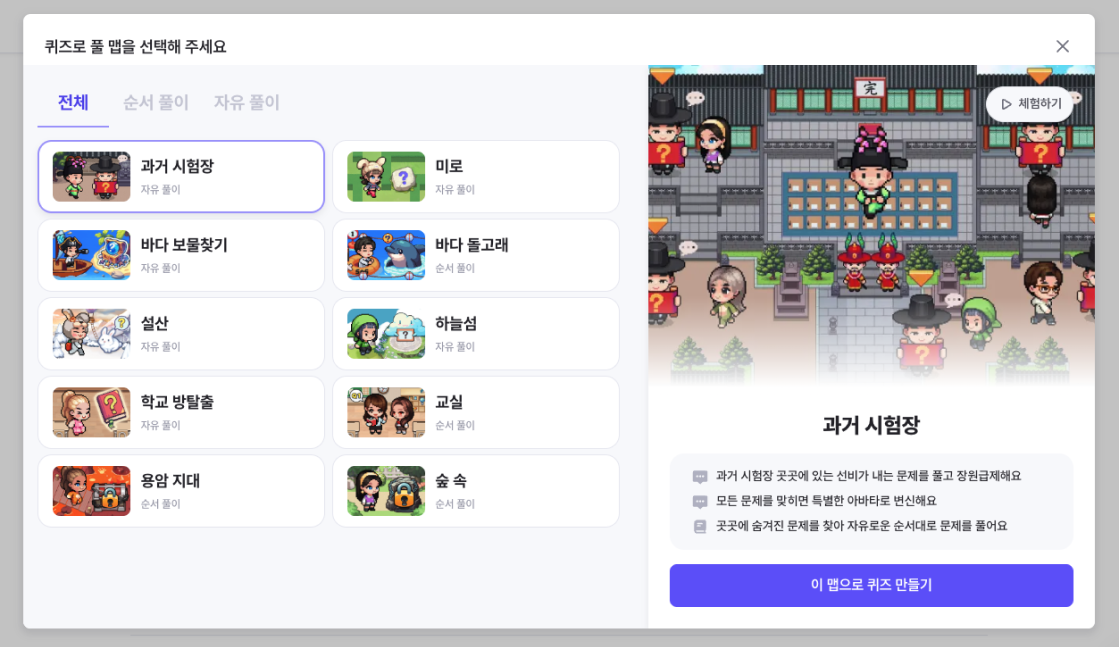Select the 하늘섬 map icon
The height and width of the screenshot is (647, 1119).
pos(386,333)
